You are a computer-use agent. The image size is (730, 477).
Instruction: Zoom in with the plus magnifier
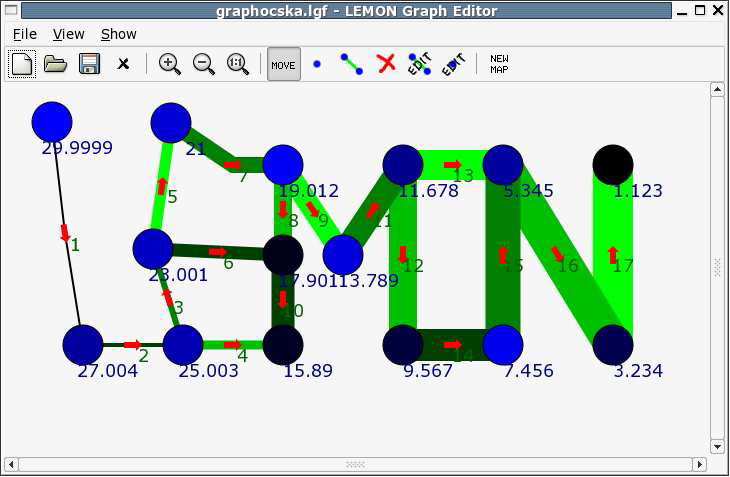[x=170, y=64]
